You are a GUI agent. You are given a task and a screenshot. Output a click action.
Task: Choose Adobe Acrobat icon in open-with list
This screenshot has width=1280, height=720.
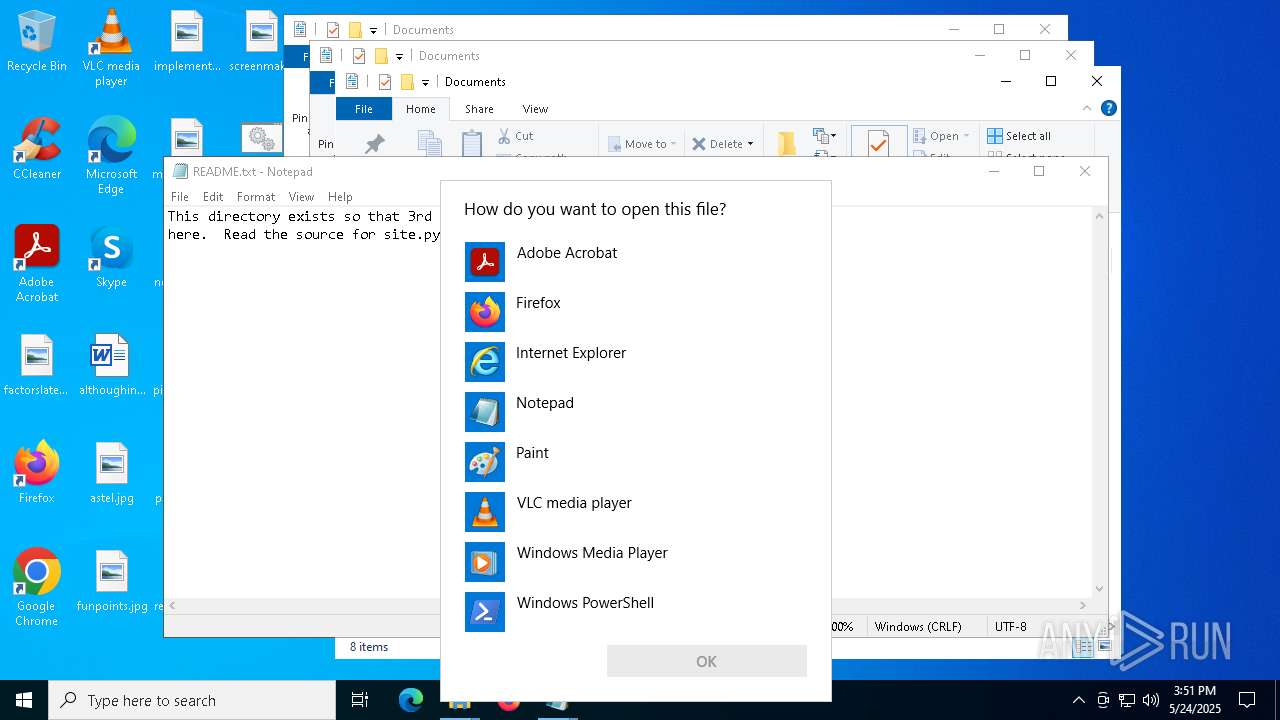(485, 262)
